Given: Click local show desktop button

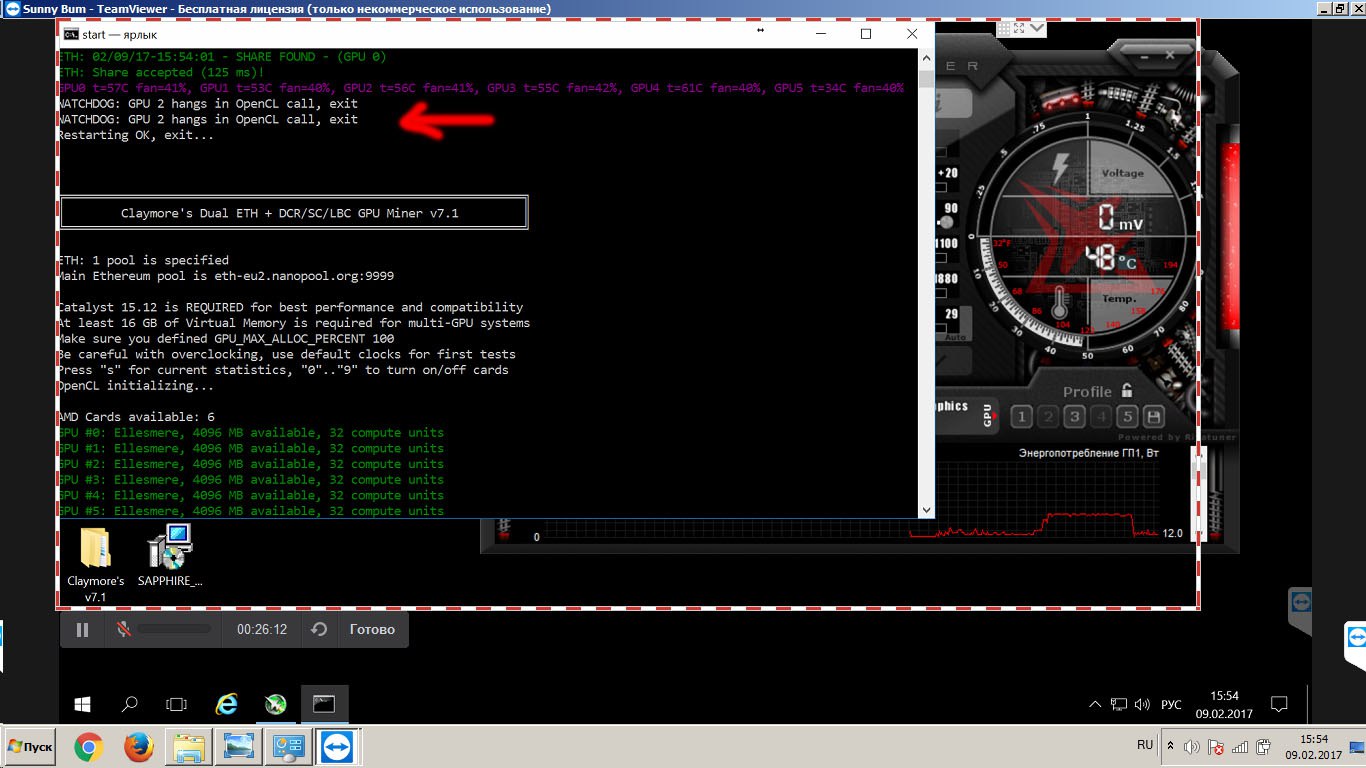Looking at the screenshot, I should pos(1356,747).
